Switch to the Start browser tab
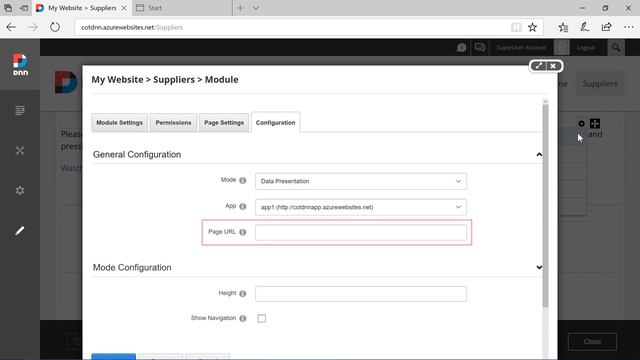Image resolution: width=640 pixels, height=360 pixels. point(181,8)
